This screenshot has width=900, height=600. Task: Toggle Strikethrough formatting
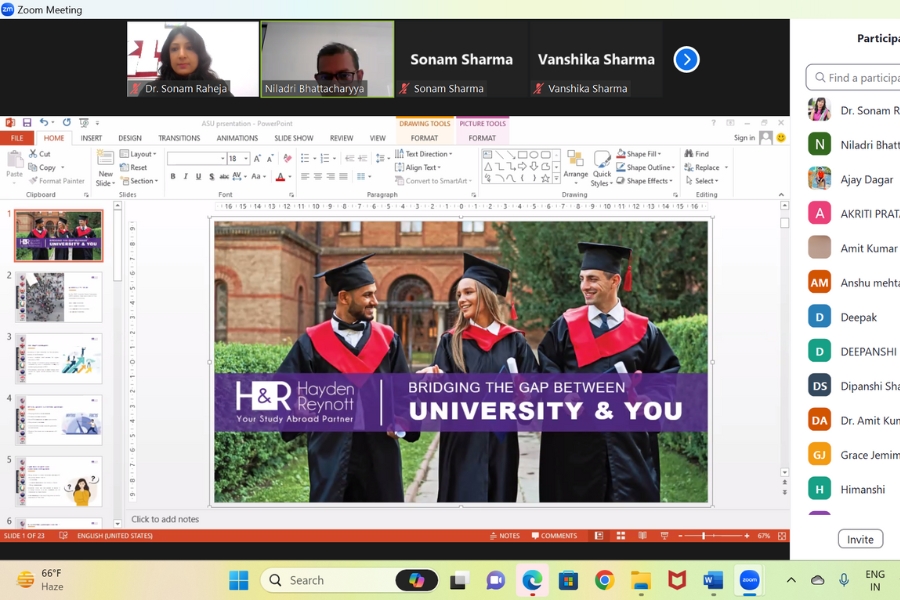224,177
